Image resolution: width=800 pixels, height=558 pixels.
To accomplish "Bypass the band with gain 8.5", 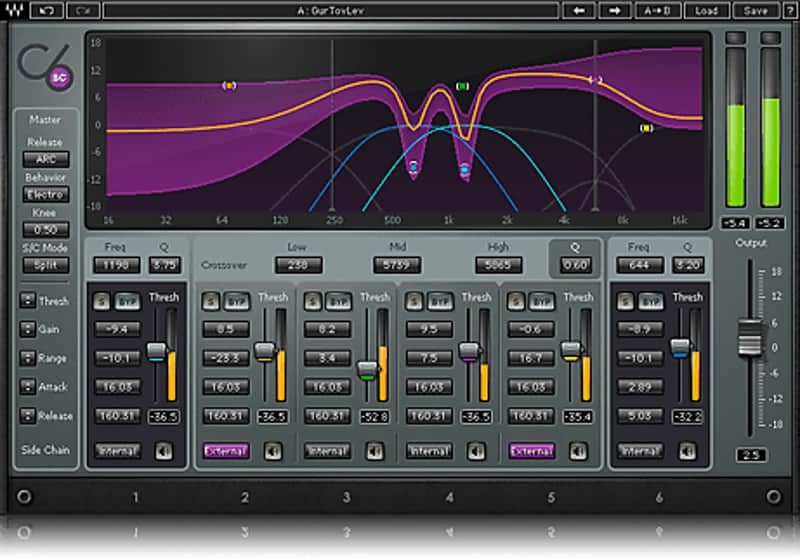I will tap(236, 301).
